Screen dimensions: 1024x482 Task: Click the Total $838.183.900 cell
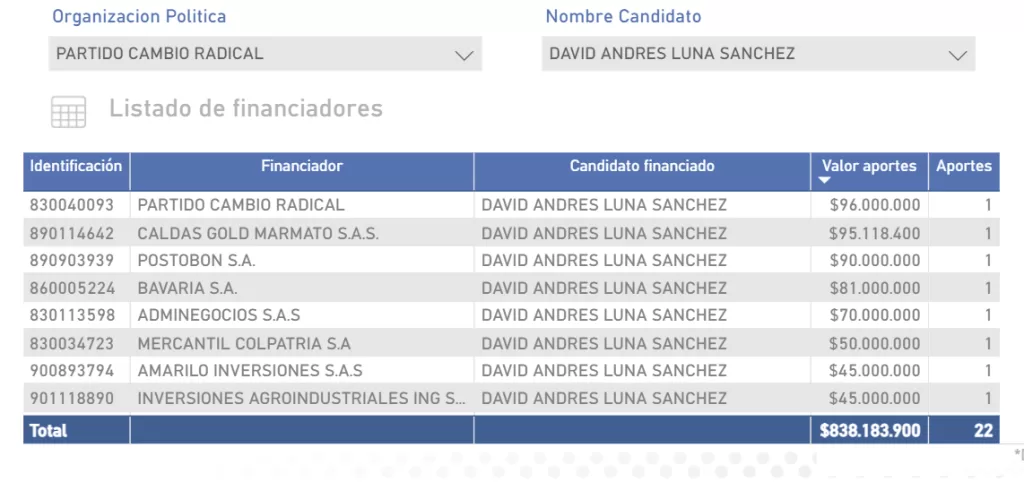point(871,430)
